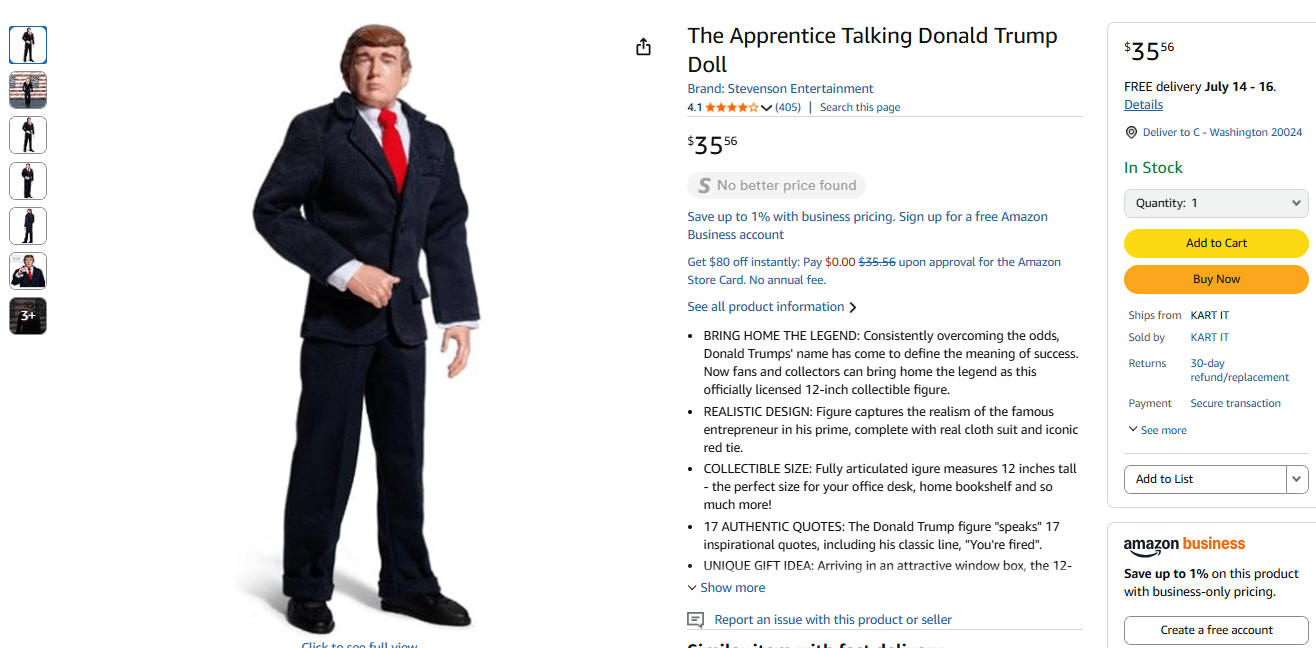1316x648 pixels.
Task: Click 'Create a free account' button
Action: pos(1216,630)
